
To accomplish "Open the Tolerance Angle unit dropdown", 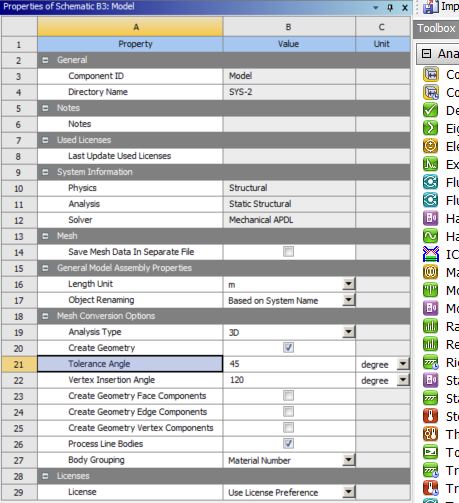I will pos(403,364).
